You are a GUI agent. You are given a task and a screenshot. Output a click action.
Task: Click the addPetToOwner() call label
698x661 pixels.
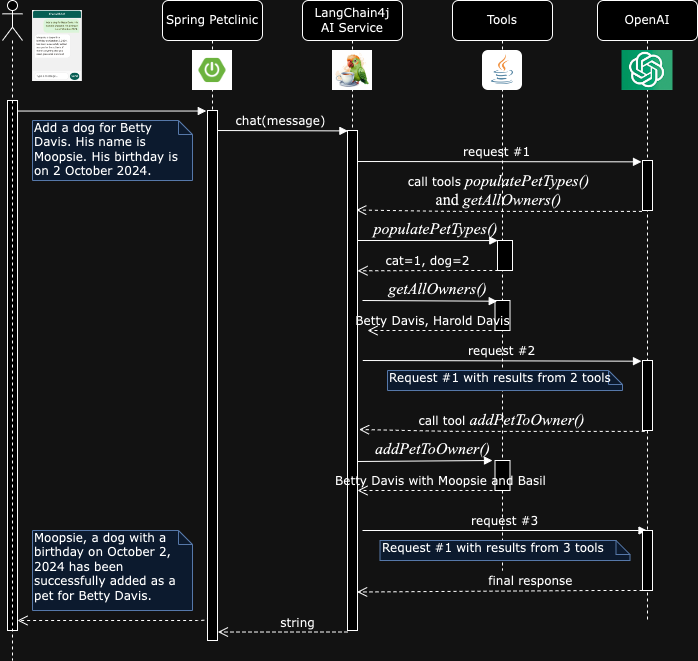click(432, 449)
